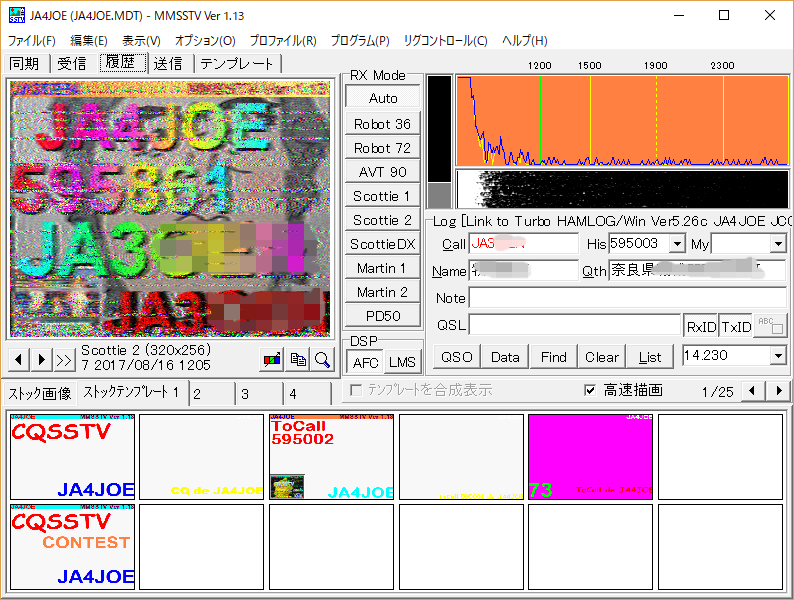Switch to ストック画像 tab
This screenshot has width=794, height=600.
[x=39, y=393]
